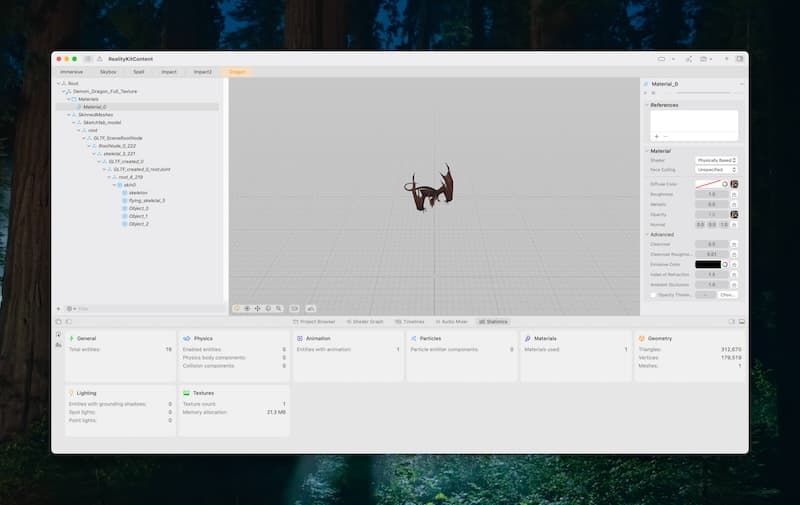Select the move tool in viewport toolbar

click(258, 308)
